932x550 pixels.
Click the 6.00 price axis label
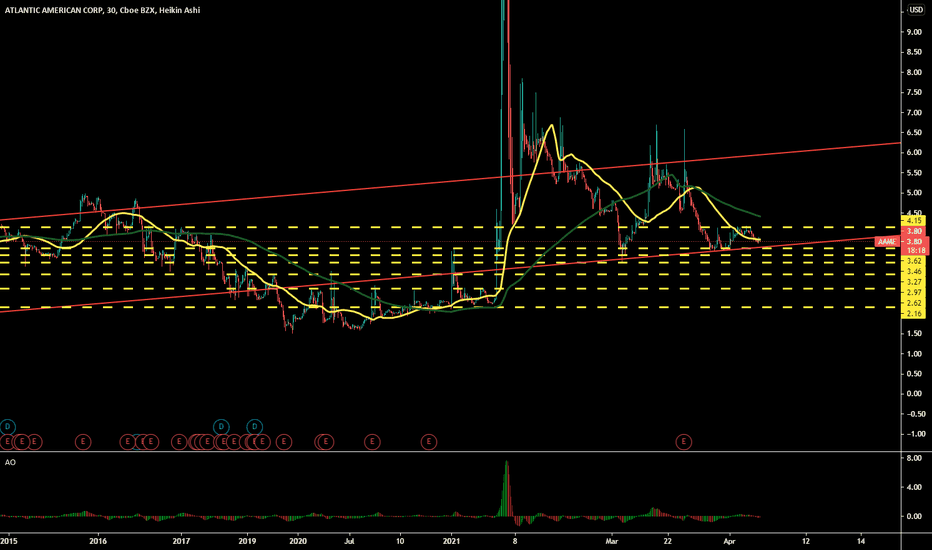[x=914, y=153]
